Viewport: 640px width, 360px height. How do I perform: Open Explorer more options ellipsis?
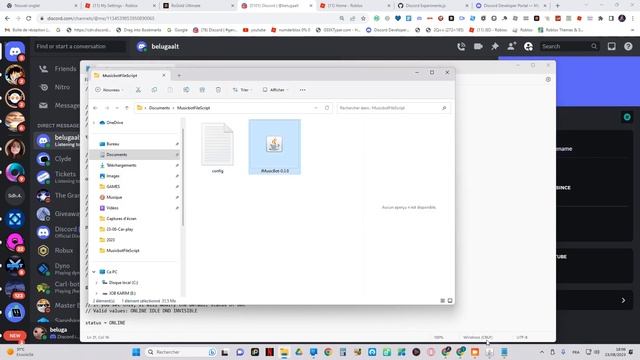pyautogui.click(x=302, y=90)
